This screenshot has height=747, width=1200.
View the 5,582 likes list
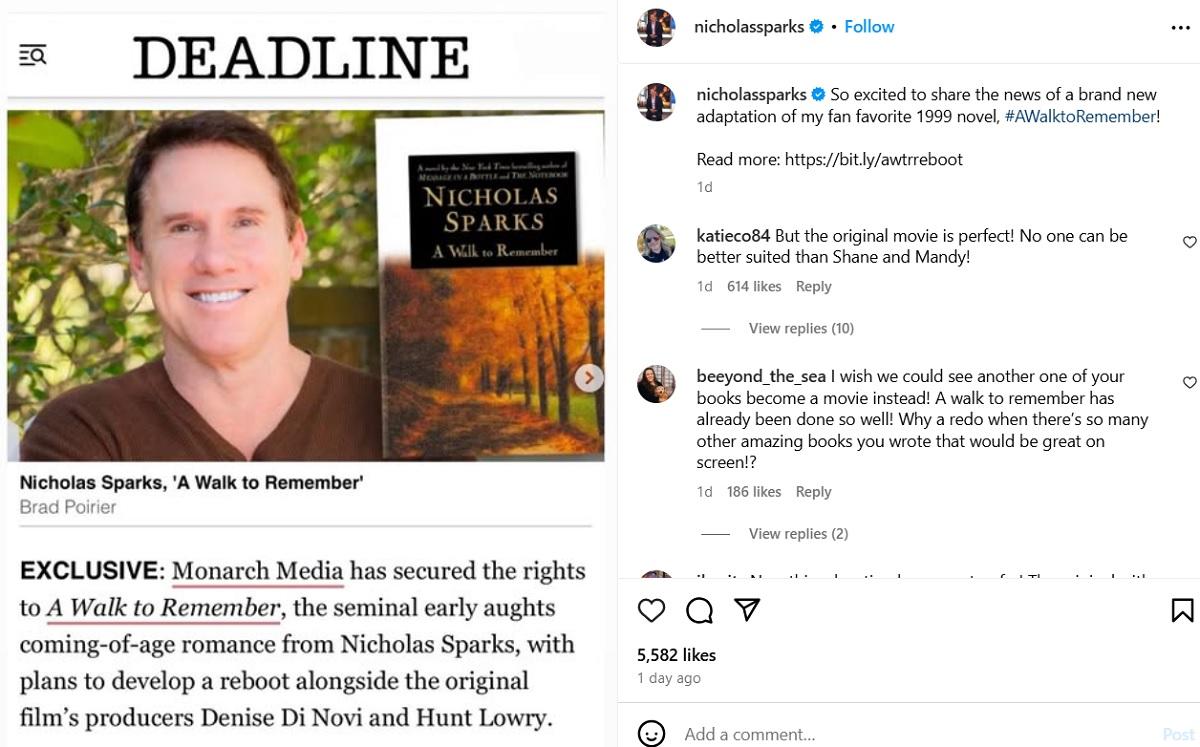(676, 655)
